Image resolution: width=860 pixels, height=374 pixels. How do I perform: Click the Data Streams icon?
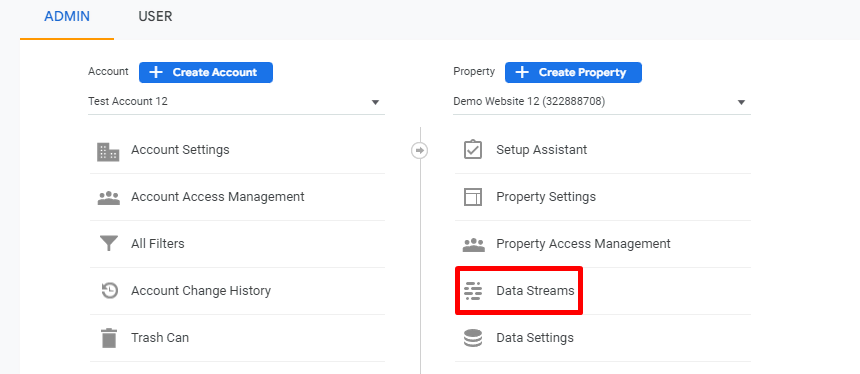click(473, 291)
